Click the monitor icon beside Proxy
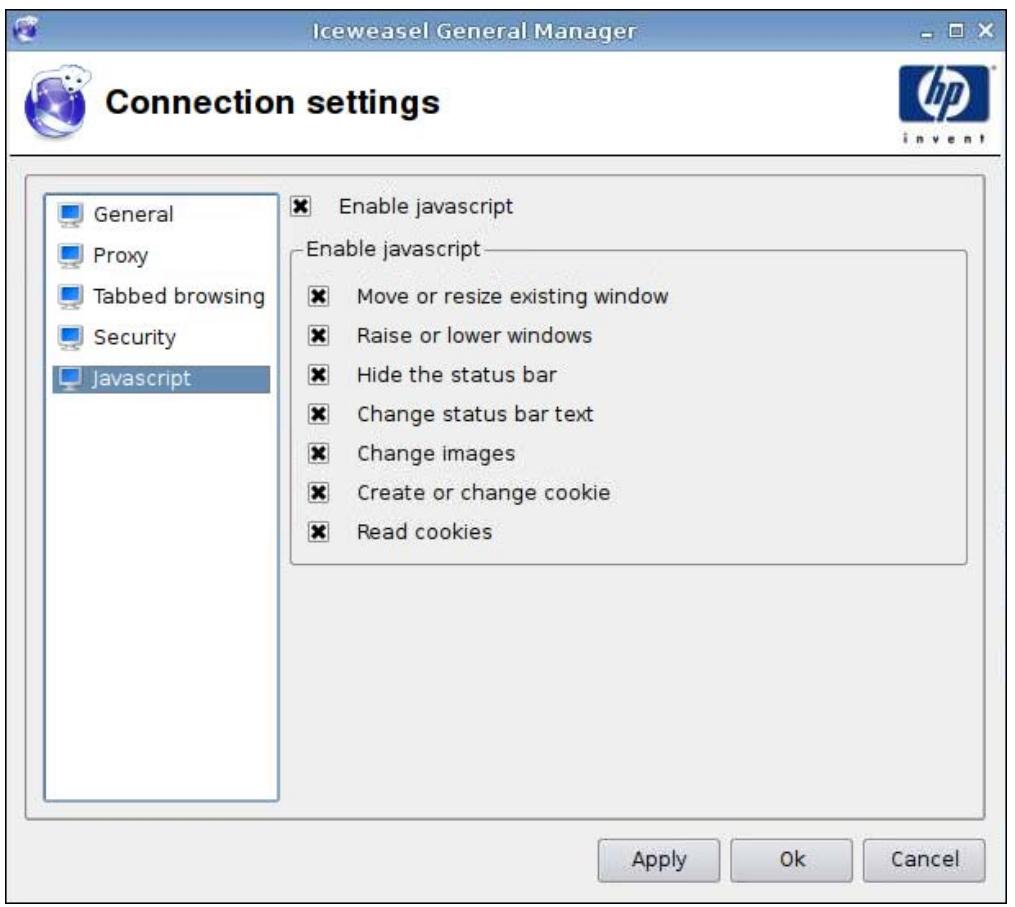 [70, 256]
